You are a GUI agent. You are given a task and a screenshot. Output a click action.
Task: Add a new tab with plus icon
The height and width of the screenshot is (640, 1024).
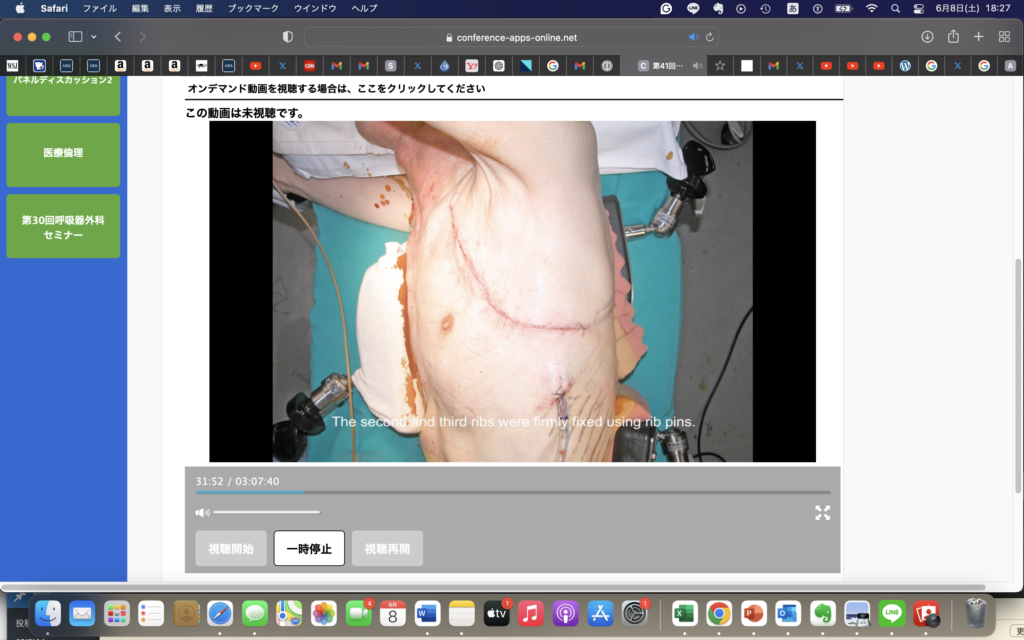tap(979, 37)
